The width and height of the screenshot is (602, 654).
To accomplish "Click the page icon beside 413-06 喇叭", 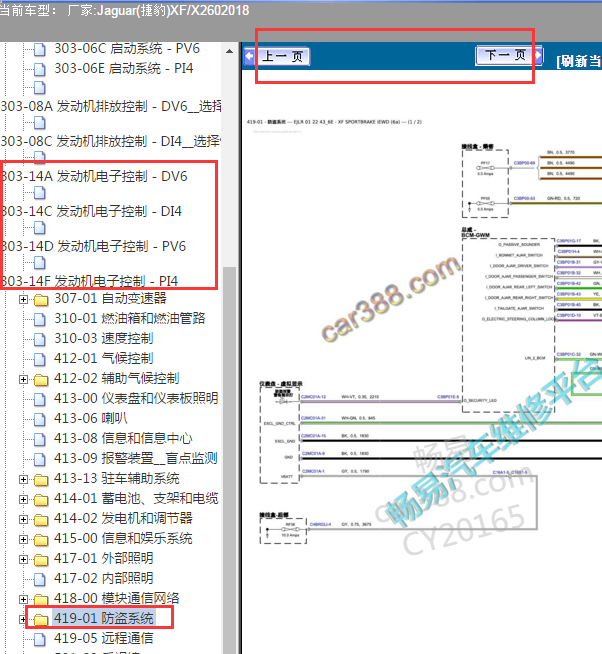I will coord(40,420).
